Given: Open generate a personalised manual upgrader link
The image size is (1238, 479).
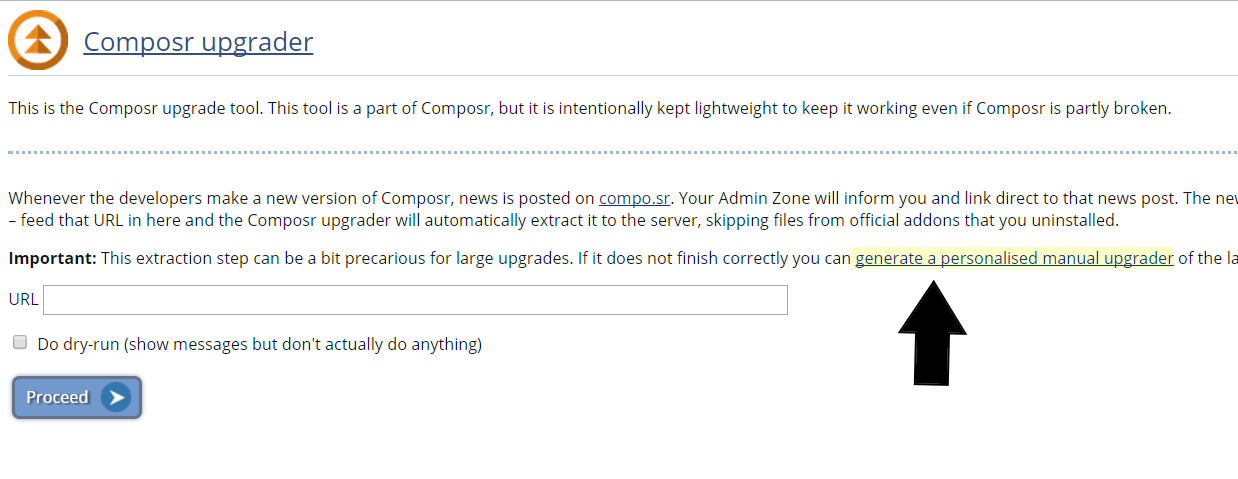Looking at the screenshot, I should [x=1013, y=259].
